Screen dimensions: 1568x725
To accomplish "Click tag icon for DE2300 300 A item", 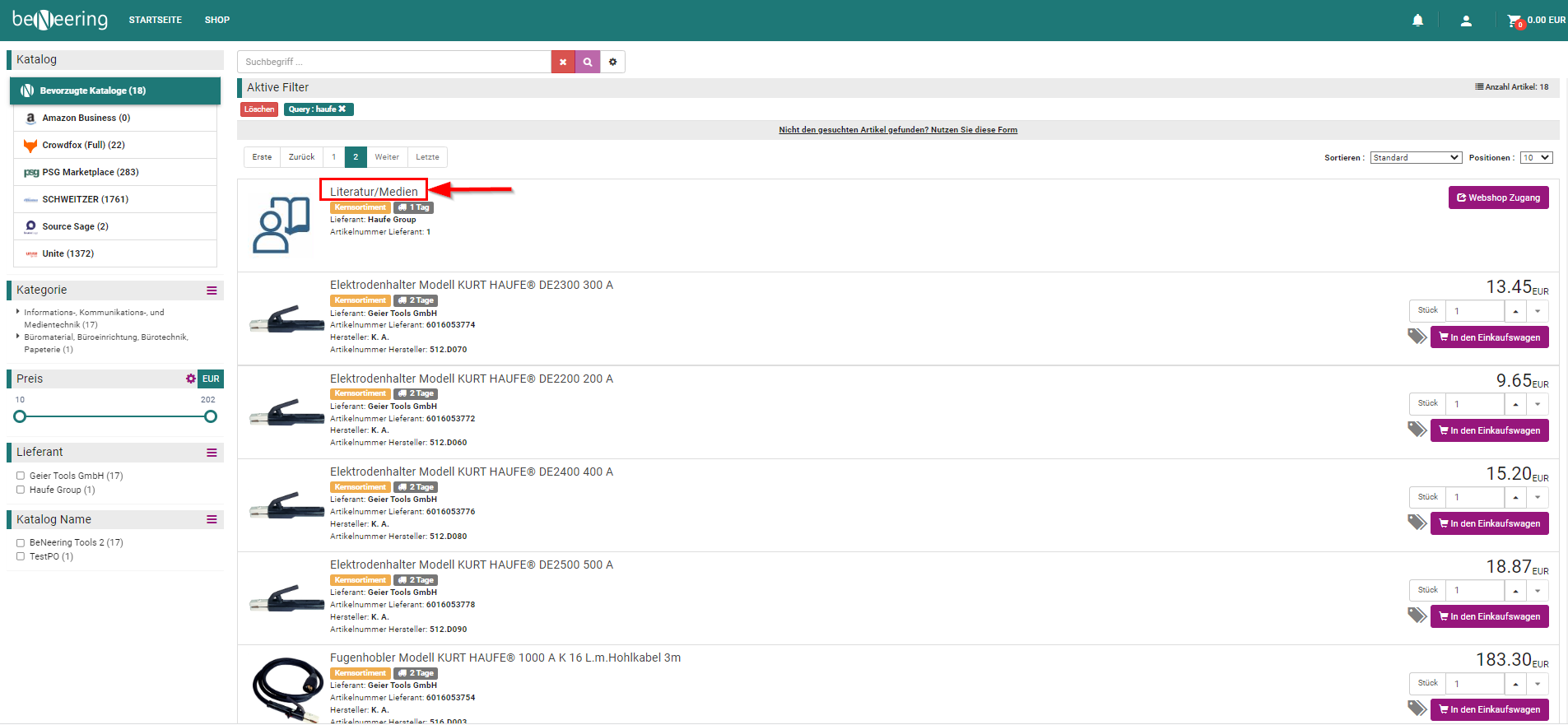I will [x=1417, y=336].
